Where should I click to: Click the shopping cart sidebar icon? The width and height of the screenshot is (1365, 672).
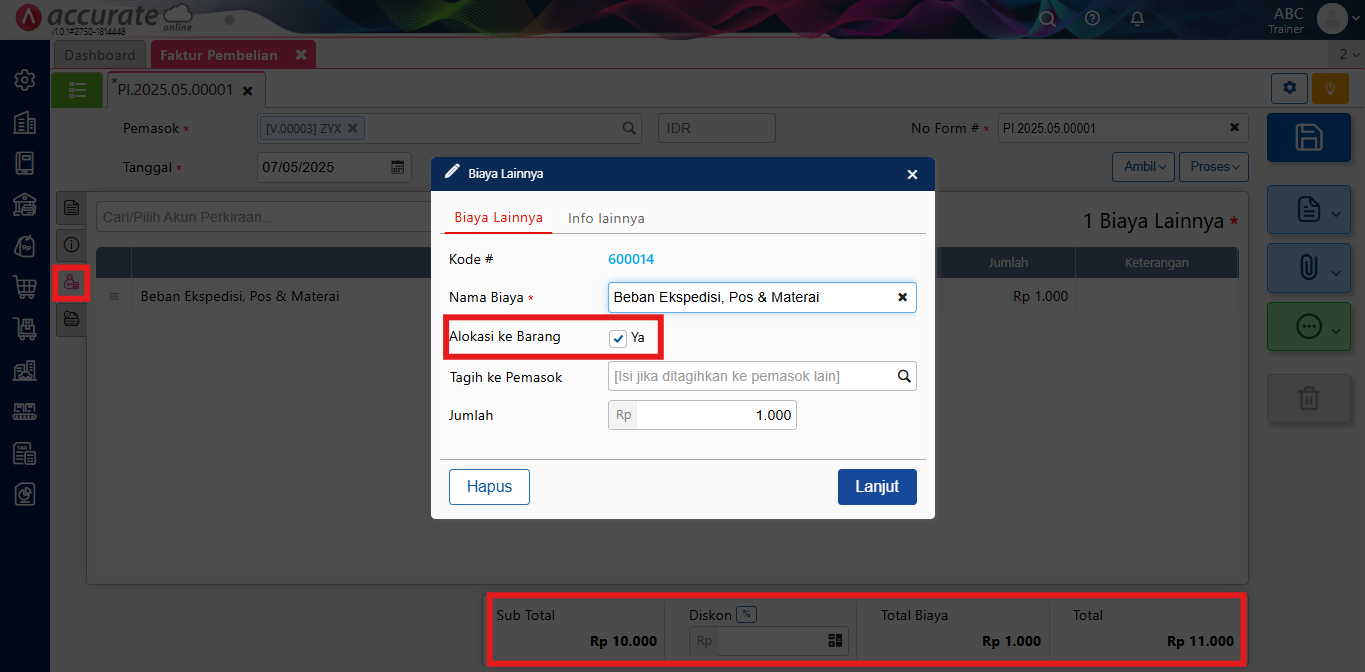point(25,287)
